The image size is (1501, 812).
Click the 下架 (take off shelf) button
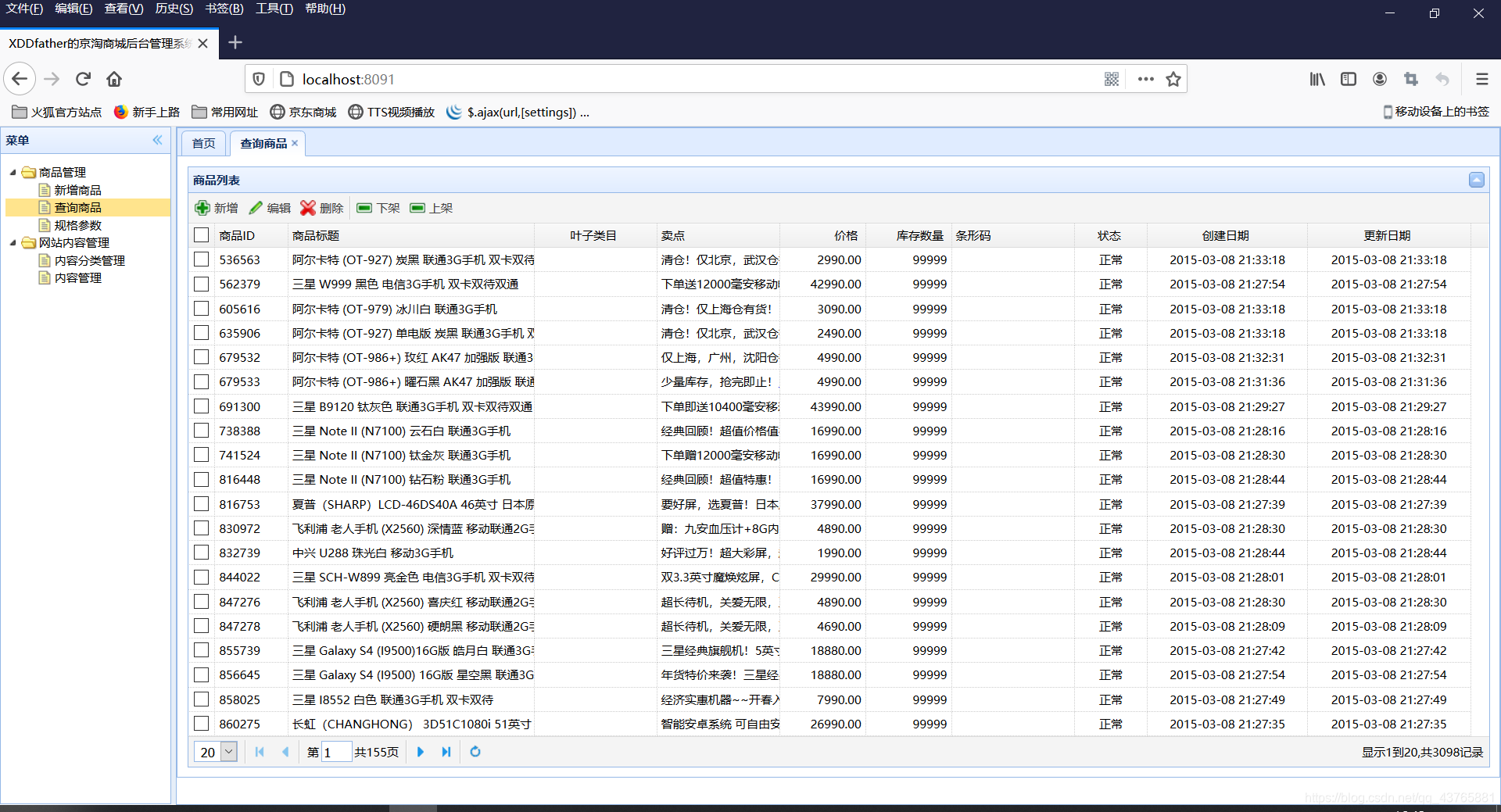378,208
